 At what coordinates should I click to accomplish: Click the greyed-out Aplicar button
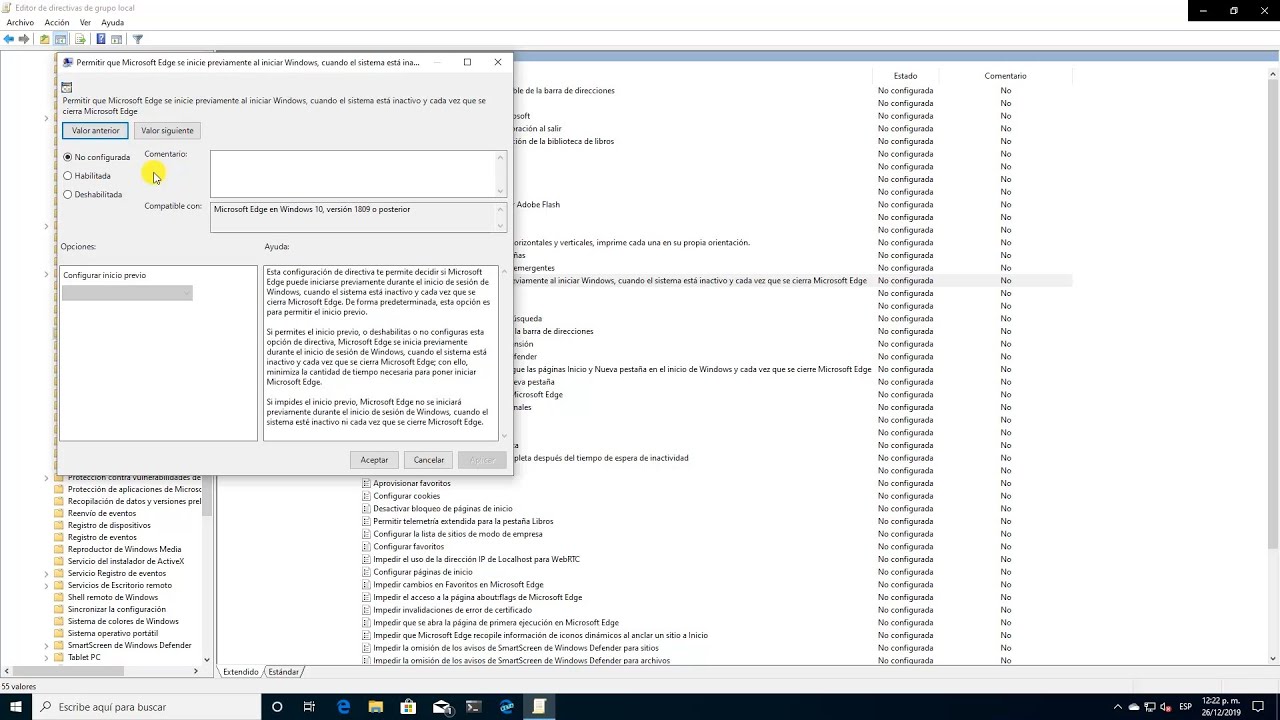(483, 460)
